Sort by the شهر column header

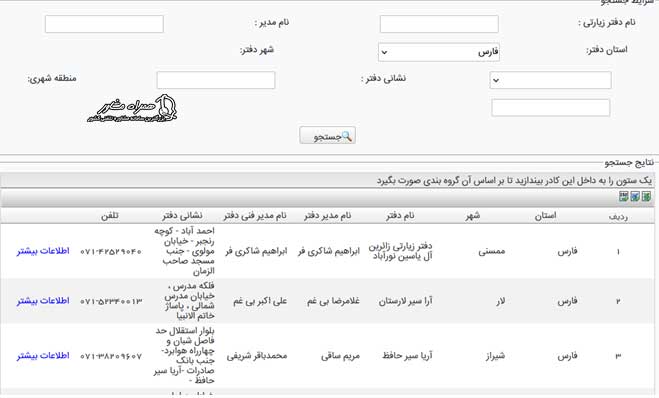473,216
